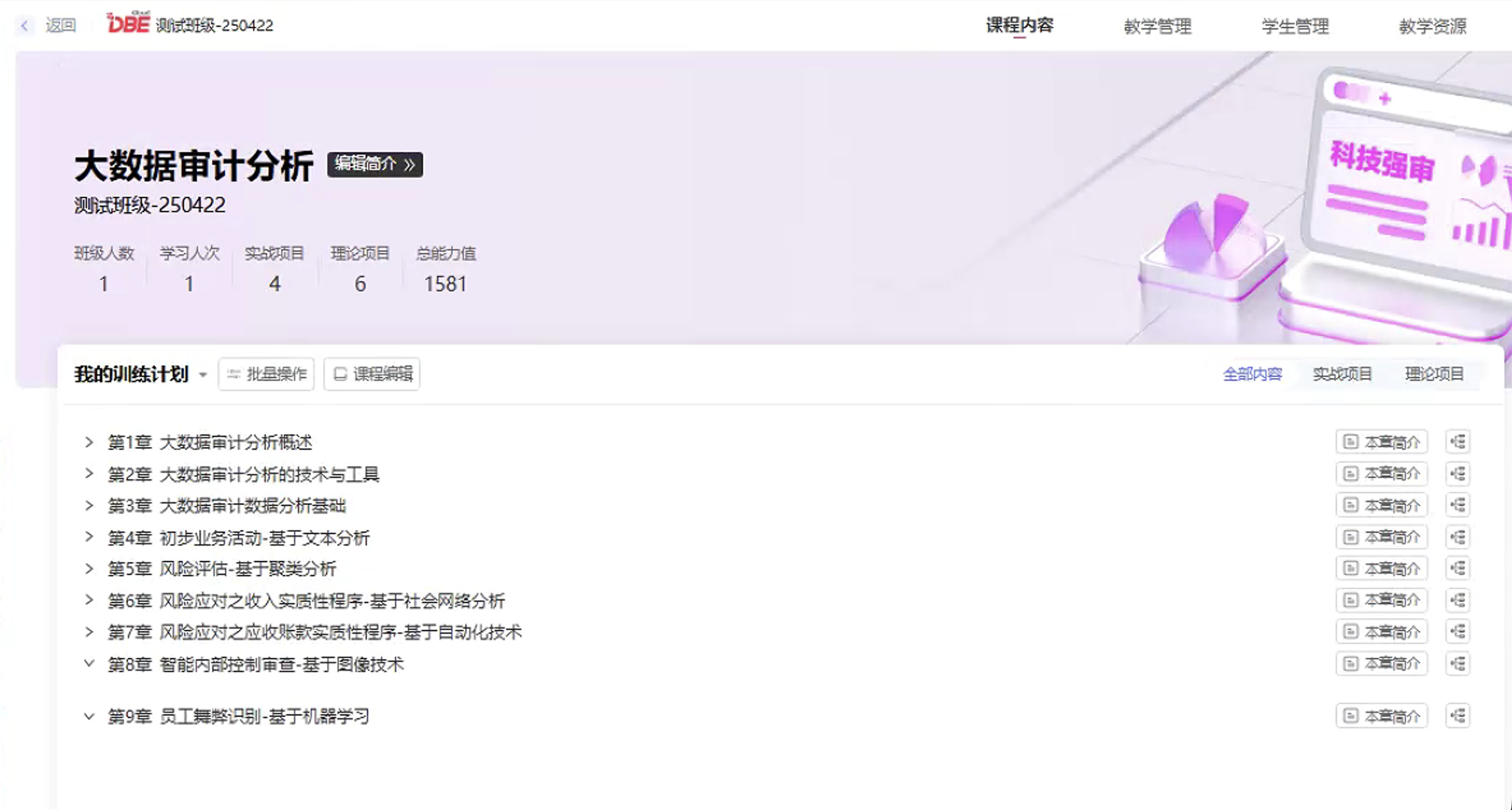Open the knowledge map icon for 第2章
The width and height of the screenshot is (1512, 810).
pyautogui.click(x=1458, y=473)
